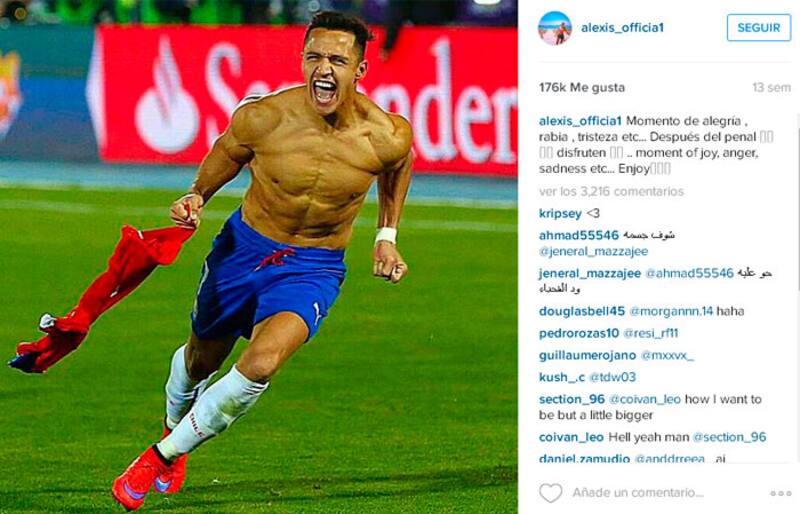Click the alexis_officia1 profile avatar
Viewport: 800px width, 514px height.
tap(555, 28)
